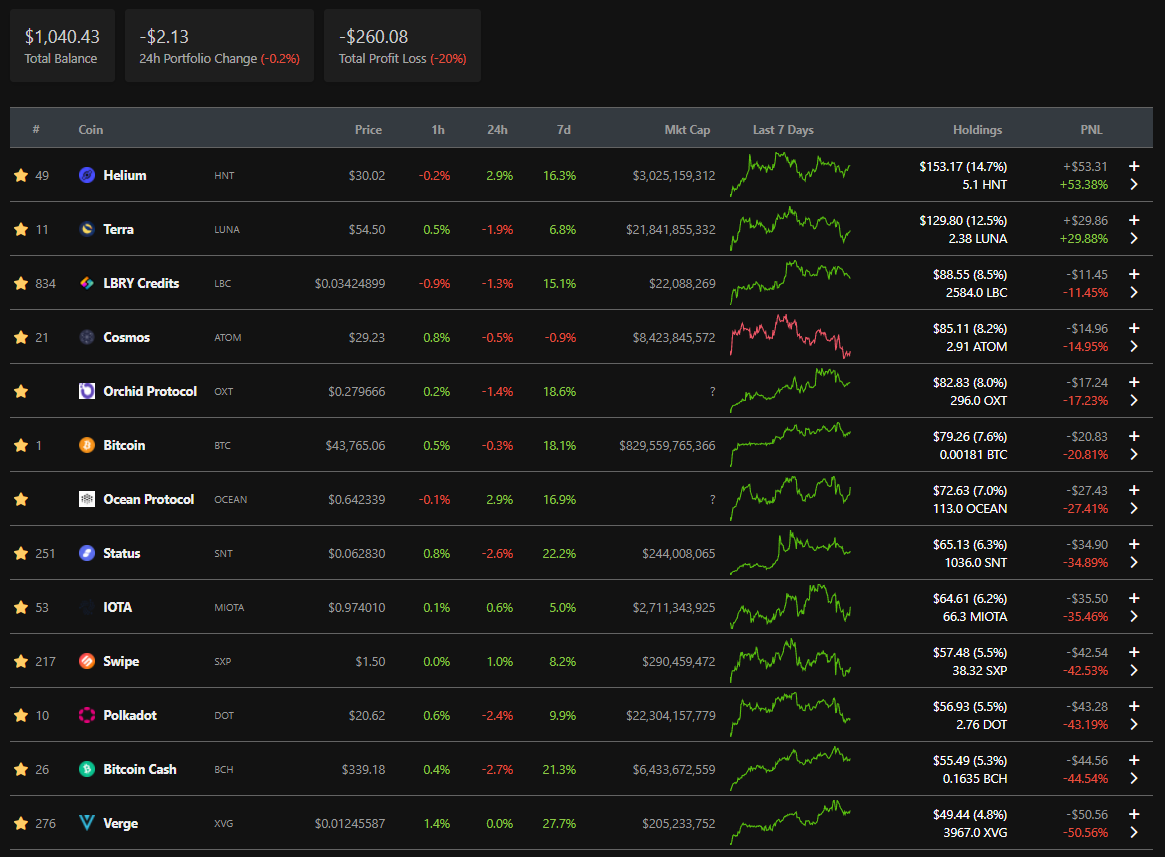The image size is (1165, 857).
Task: Sort the table by Holdings column
Action: 977,129
